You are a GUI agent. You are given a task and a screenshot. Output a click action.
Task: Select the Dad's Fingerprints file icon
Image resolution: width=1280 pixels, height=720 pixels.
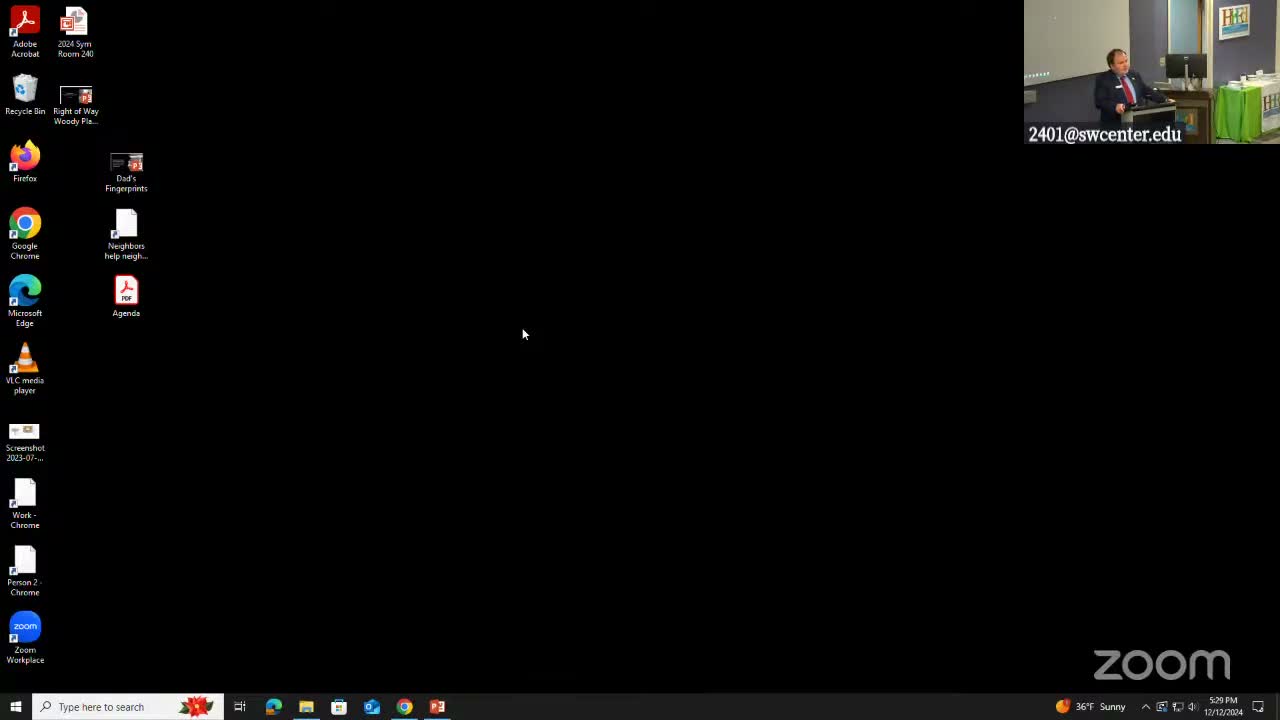point(126,173)
